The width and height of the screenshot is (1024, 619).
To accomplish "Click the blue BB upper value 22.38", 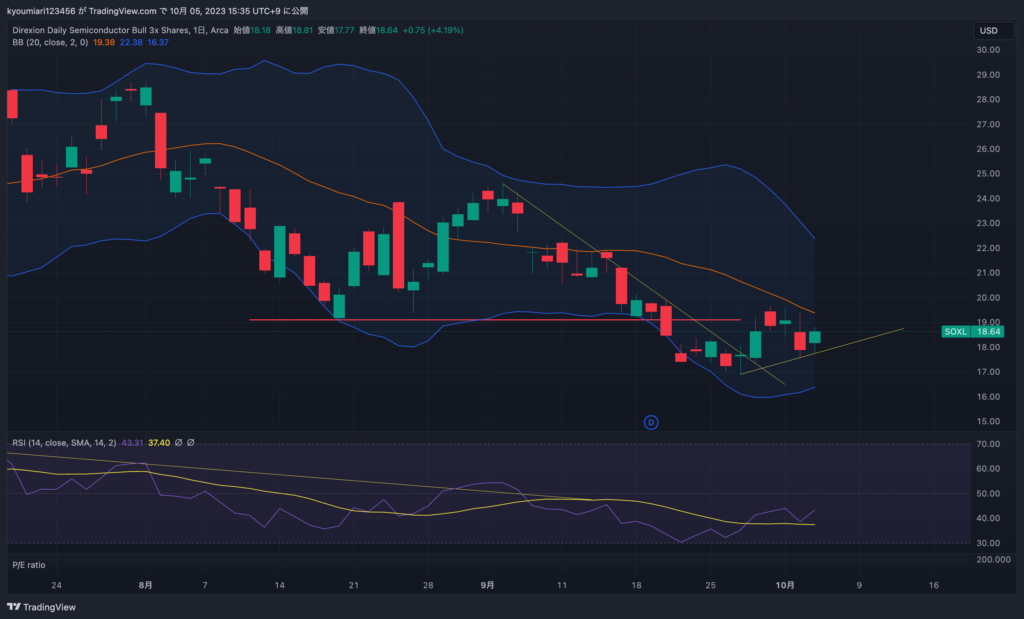I will [131, 42].
